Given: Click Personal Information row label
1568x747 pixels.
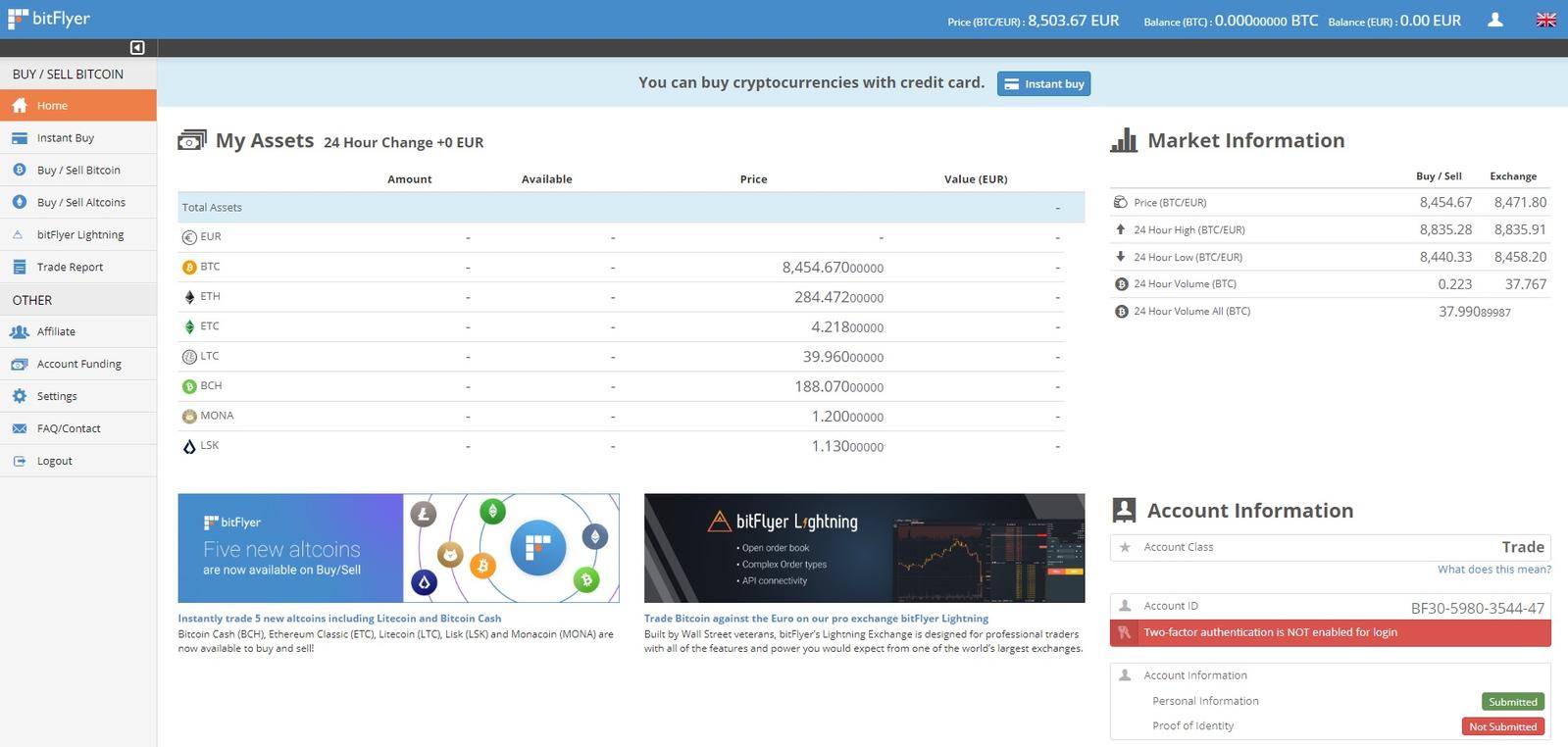Looking at the screenshot, I should 1205,702.
